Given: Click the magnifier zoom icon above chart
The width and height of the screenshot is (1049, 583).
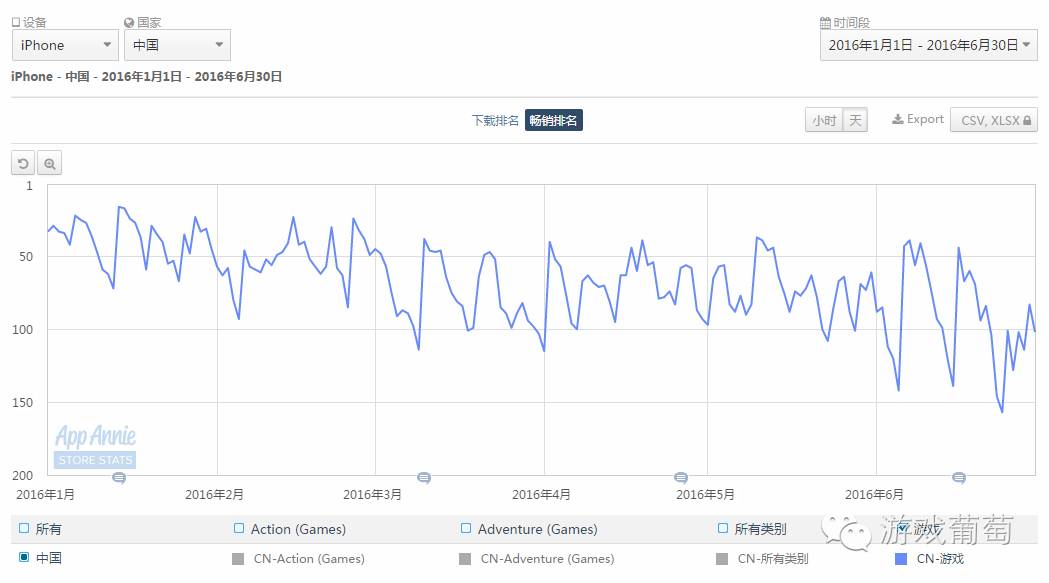Looking at the screenshot, I should click(49, 164).
